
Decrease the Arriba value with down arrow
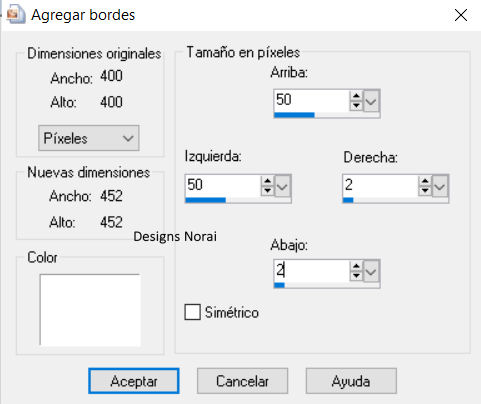tap(356, 106)
